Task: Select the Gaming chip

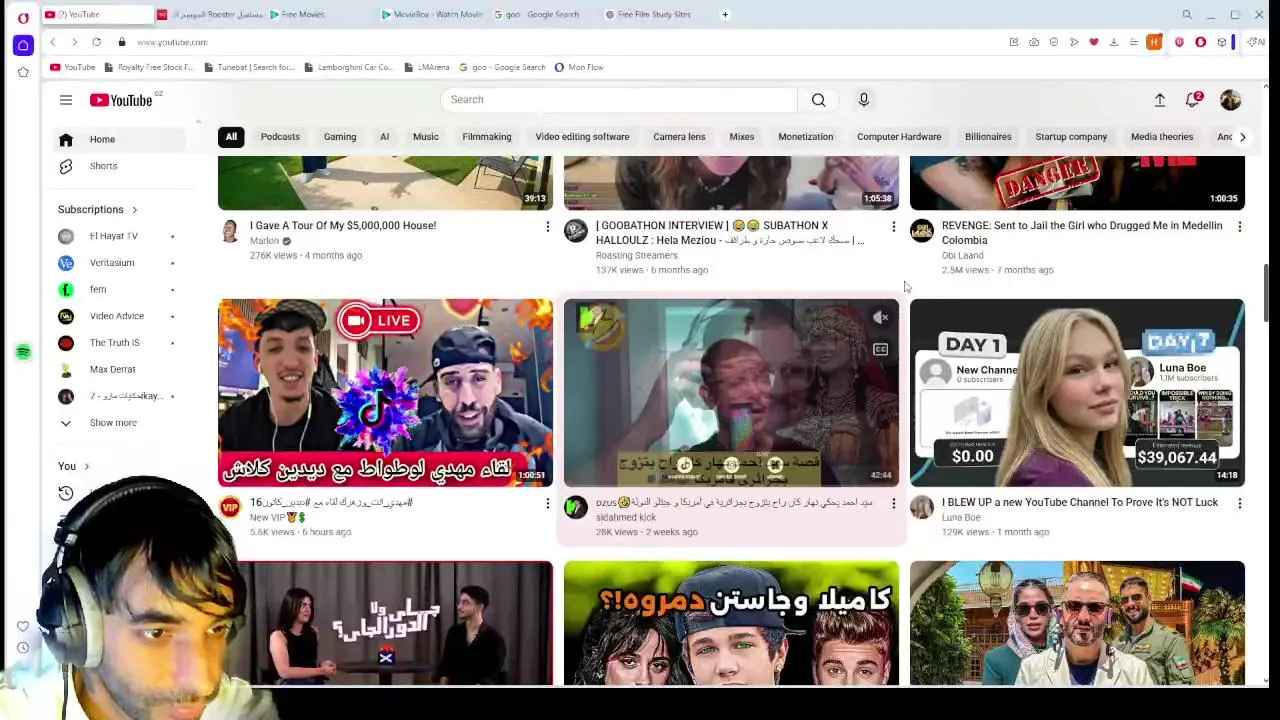Action: (x=340, y=137)
